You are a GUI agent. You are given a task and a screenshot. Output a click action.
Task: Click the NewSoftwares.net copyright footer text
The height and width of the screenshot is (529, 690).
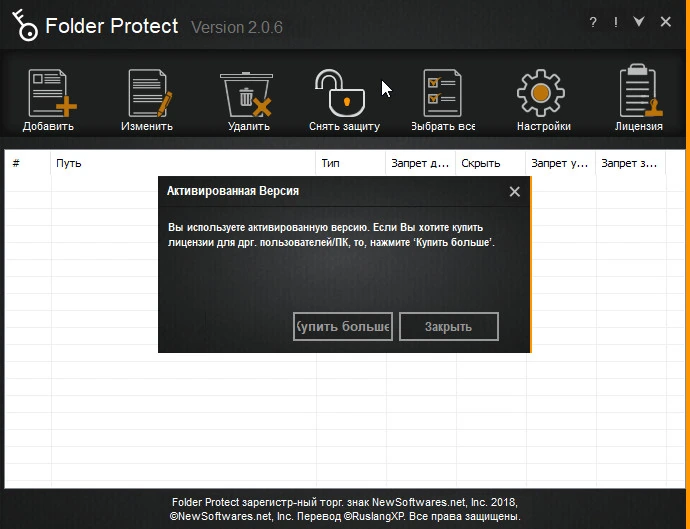pos(345,509)
